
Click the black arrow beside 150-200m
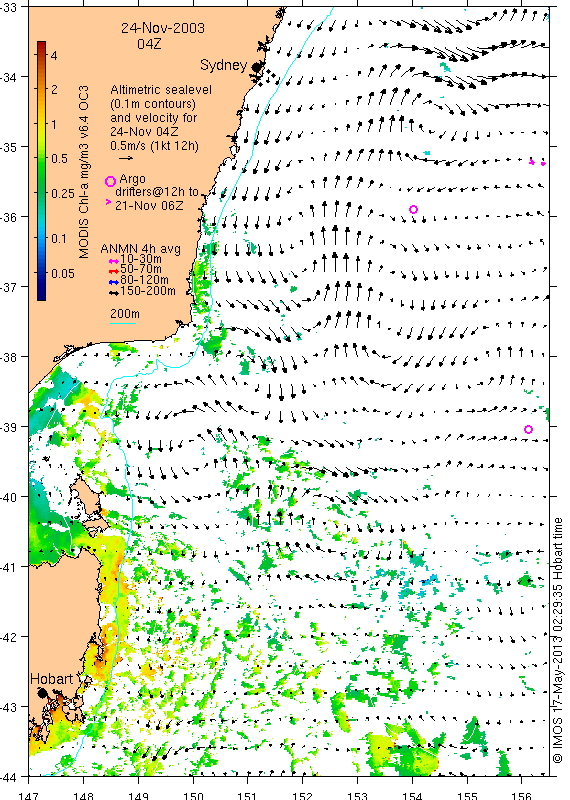[x=114, y=292]
